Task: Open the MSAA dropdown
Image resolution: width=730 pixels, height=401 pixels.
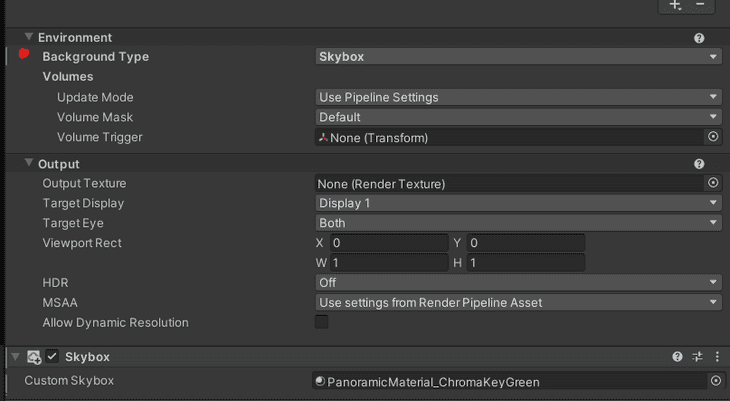Action: (x=518, y=302)
